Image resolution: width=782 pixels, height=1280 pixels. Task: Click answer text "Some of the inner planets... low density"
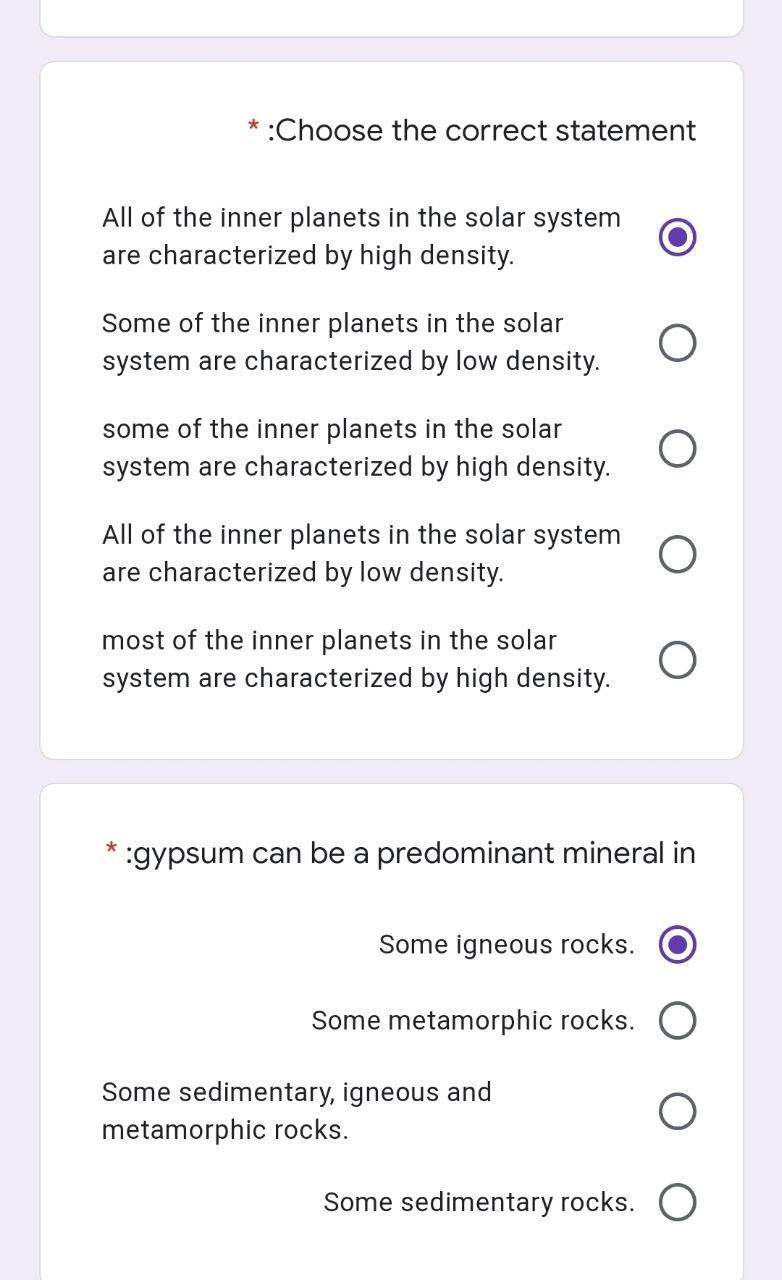(x=351, y=342)
